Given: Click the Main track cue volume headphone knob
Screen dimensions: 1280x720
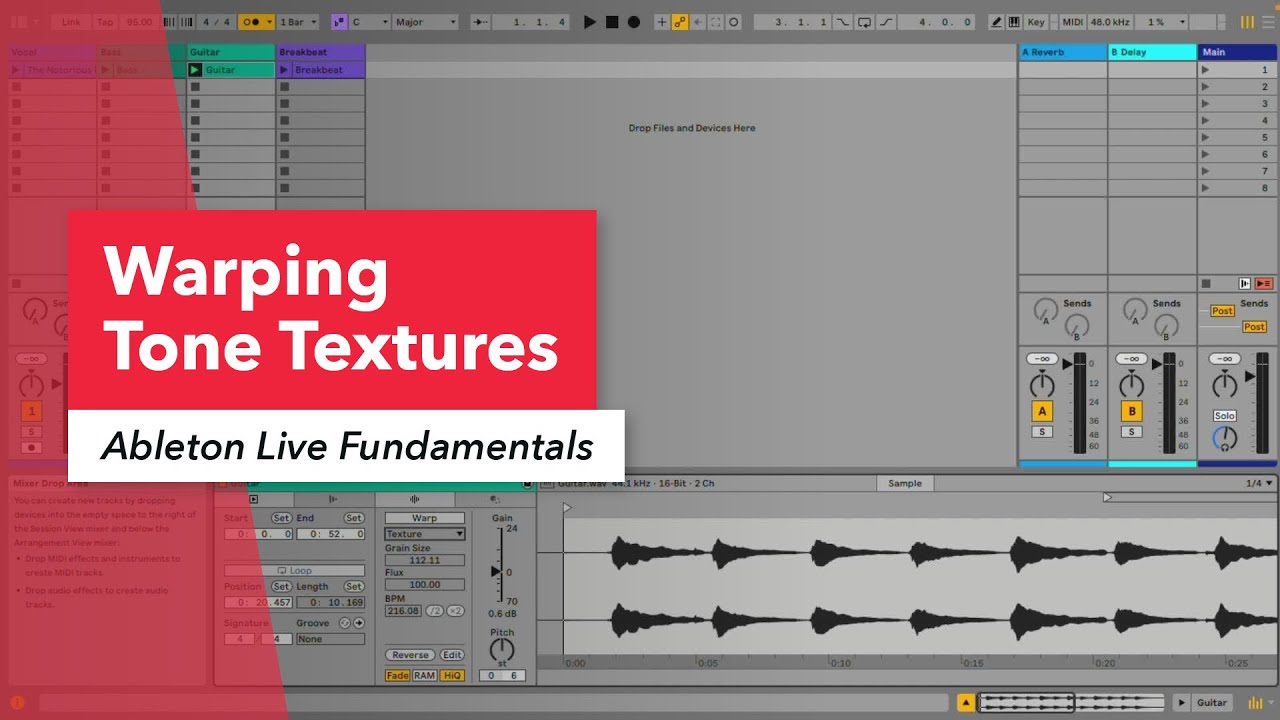Looking at the screenshot, I should (1224, 438).
